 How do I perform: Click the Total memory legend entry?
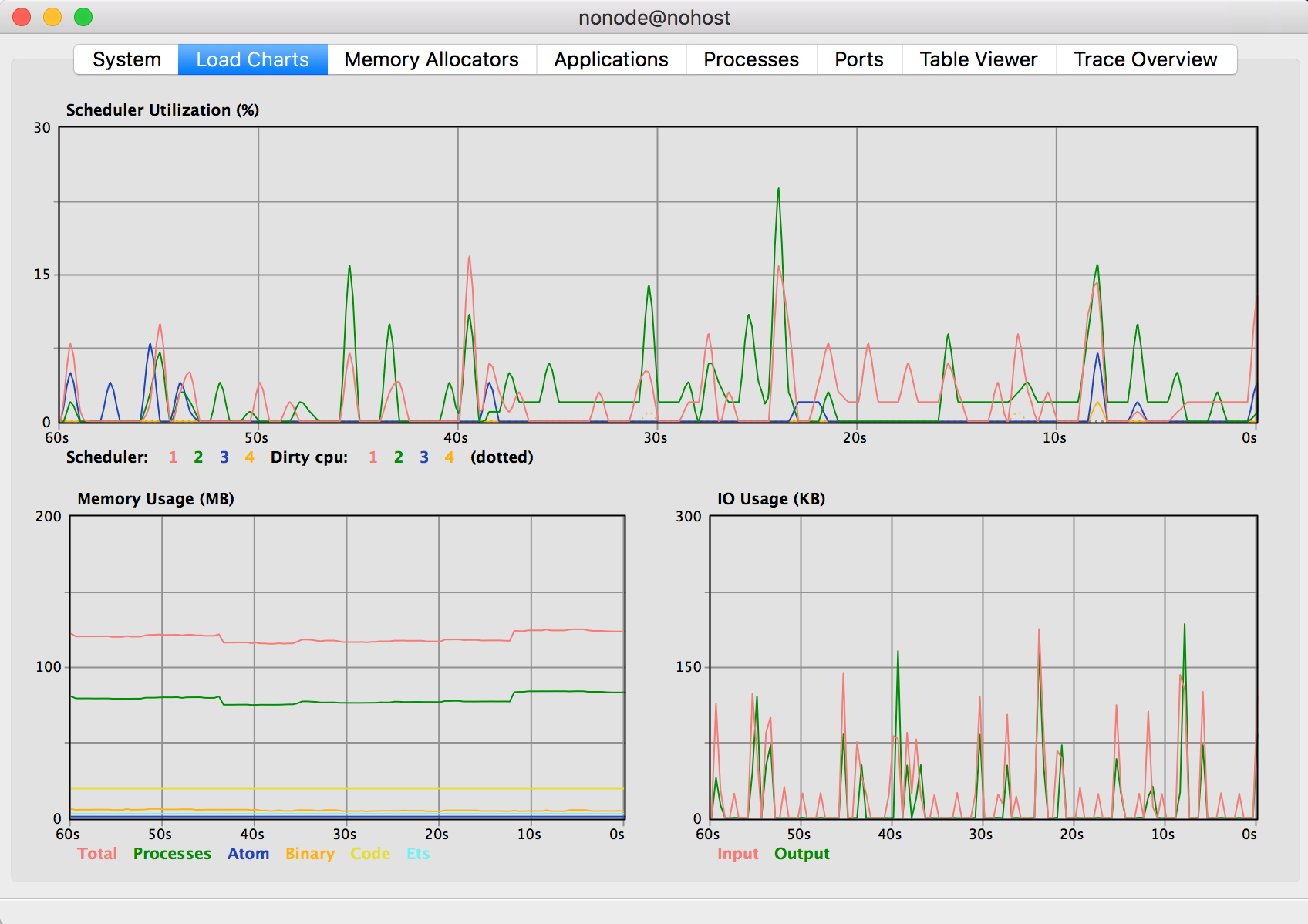(x=97, y=854)
